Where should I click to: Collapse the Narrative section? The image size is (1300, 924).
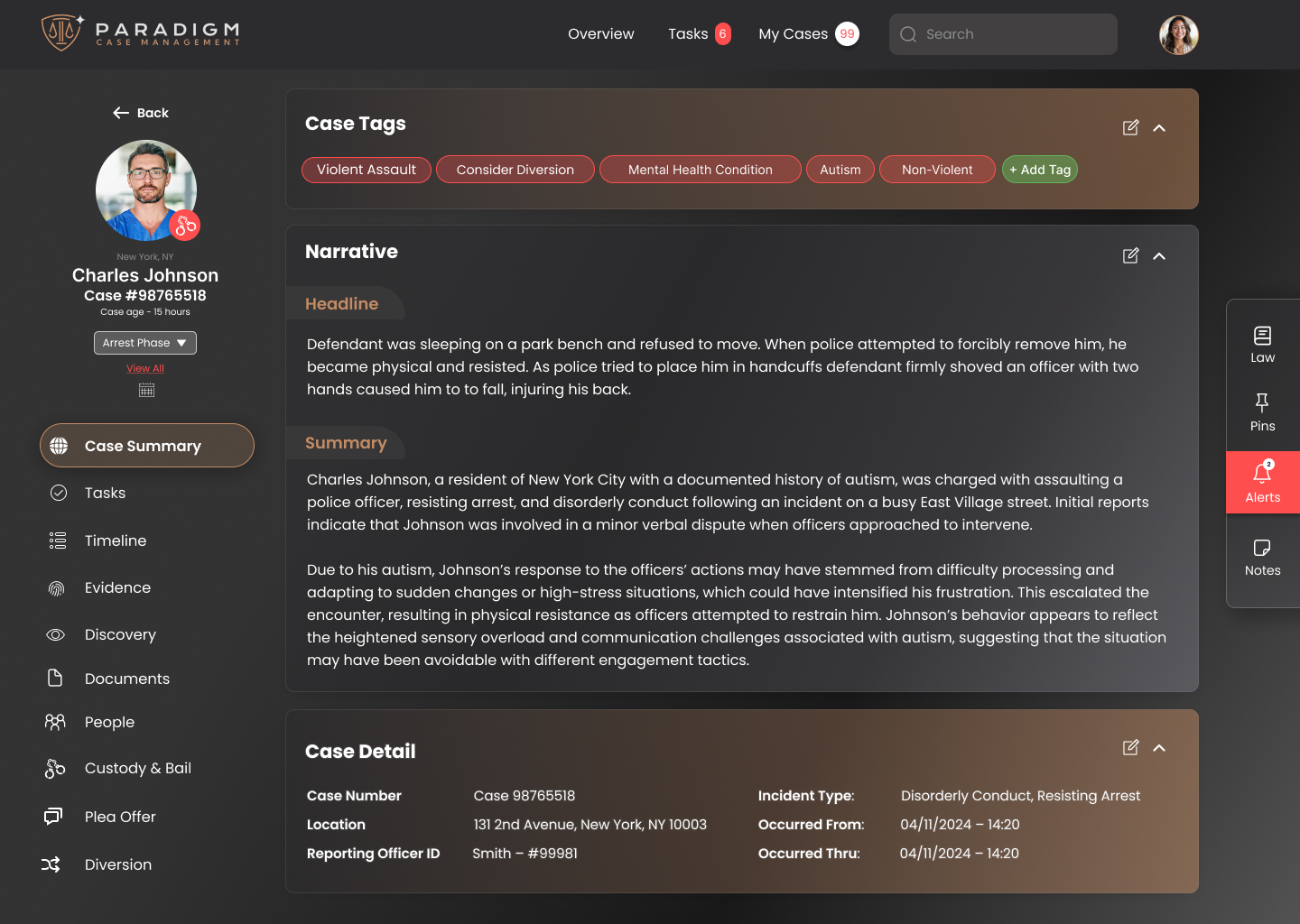point(1160,256)
